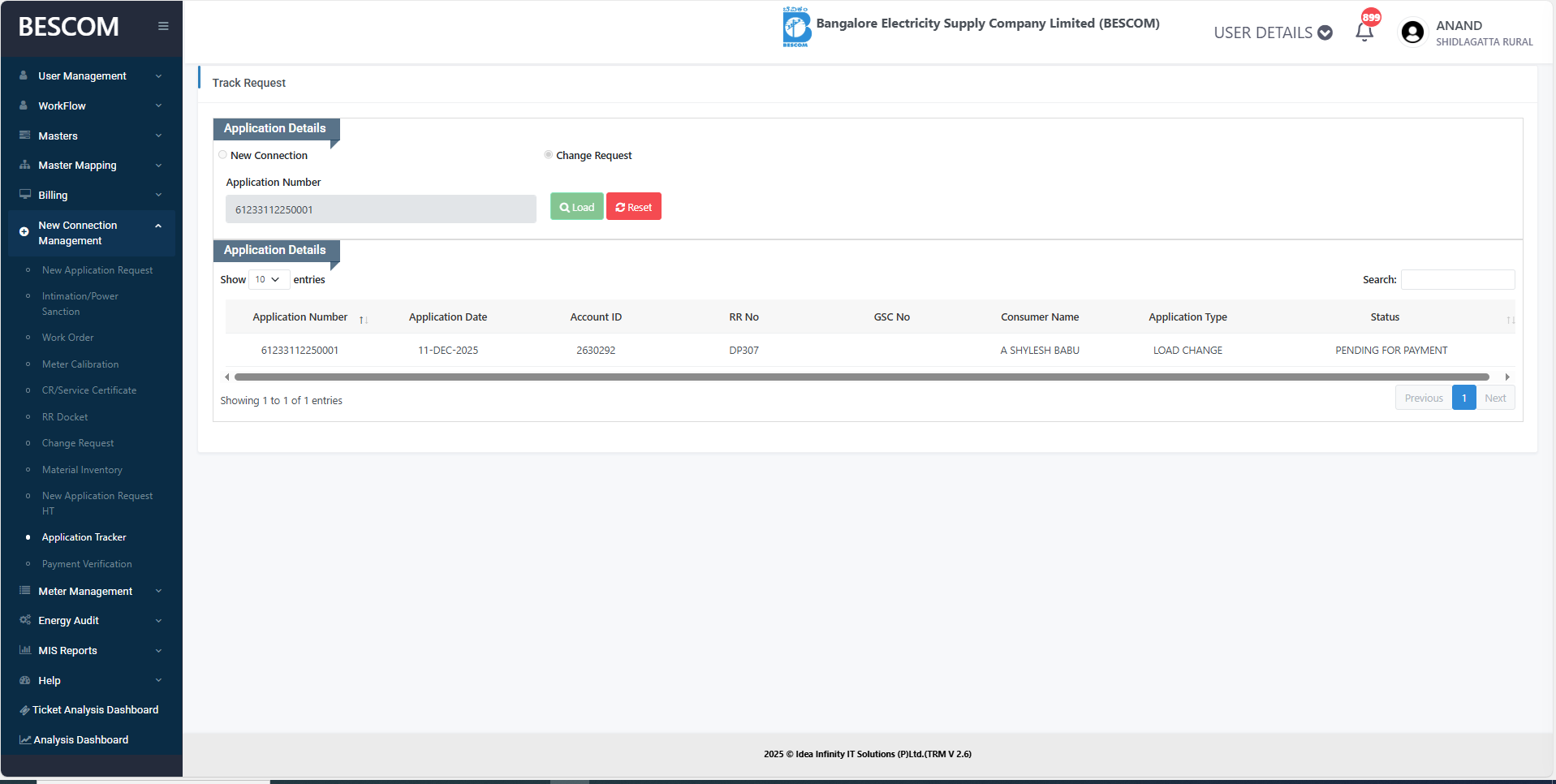
Task: Click PENDING FOR PAYMENT status cell
Action: click(x=1391, y=351)
